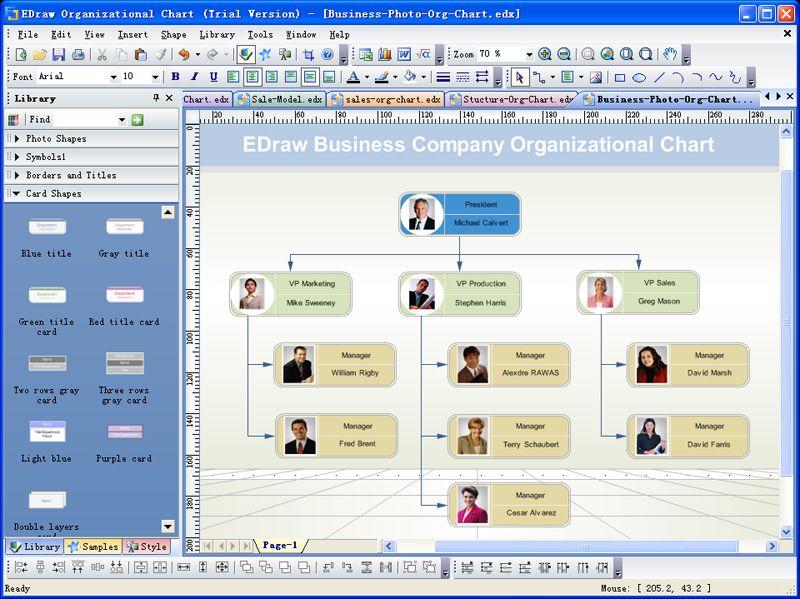Select the Zoom In magnifier icon
The height and width of the screenshot is (599, 800).
coord(544,54)
